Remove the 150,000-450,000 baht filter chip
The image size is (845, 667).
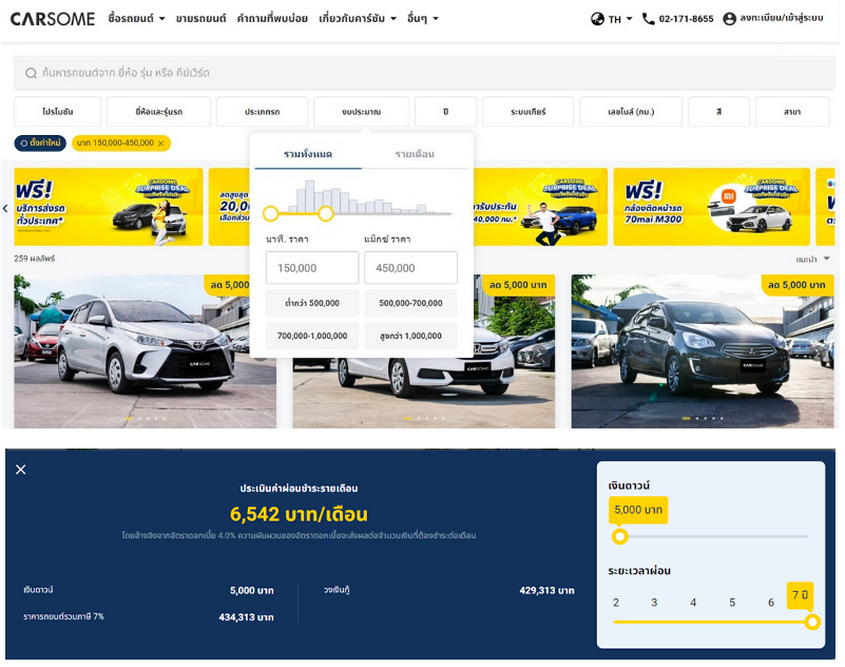pyautogui.click(x=161, y=143)
